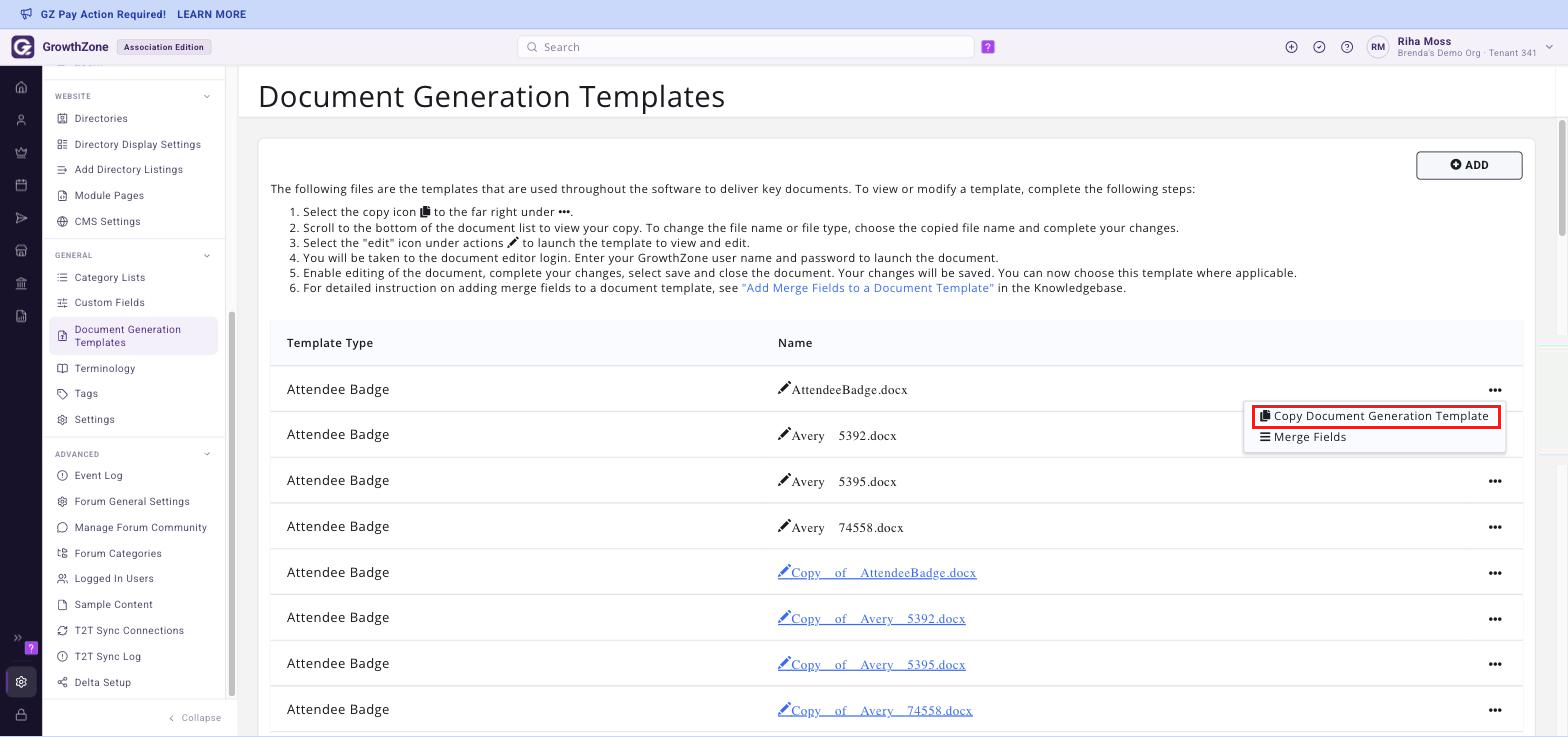Image resolution: width=1568 pixels, height=737 pixels.
Task: Open Copy of Avery 74558.docx link
Action: coord(882,711)
